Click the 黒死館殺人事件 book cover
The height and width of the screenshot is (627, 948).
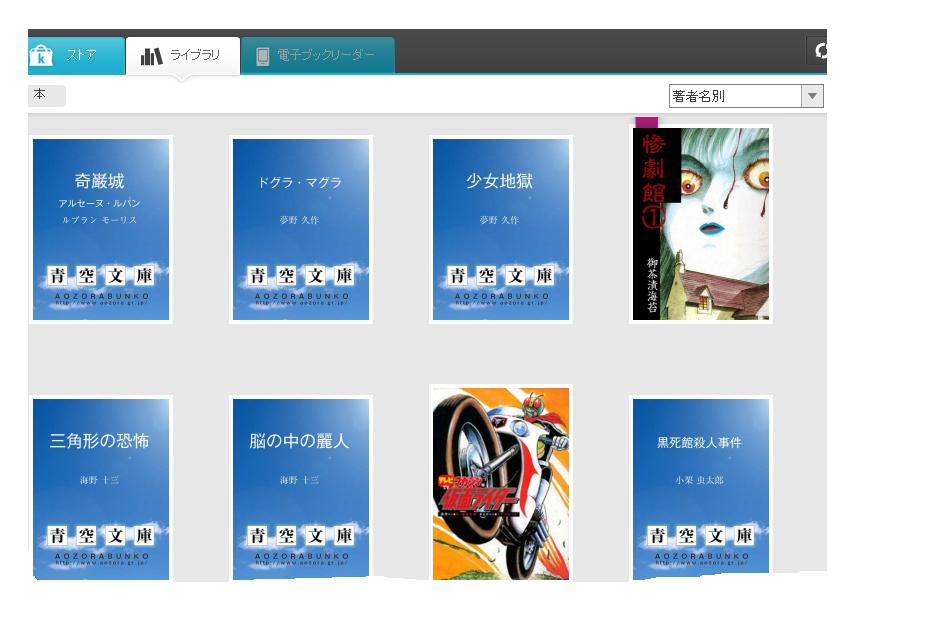point(700,484)
